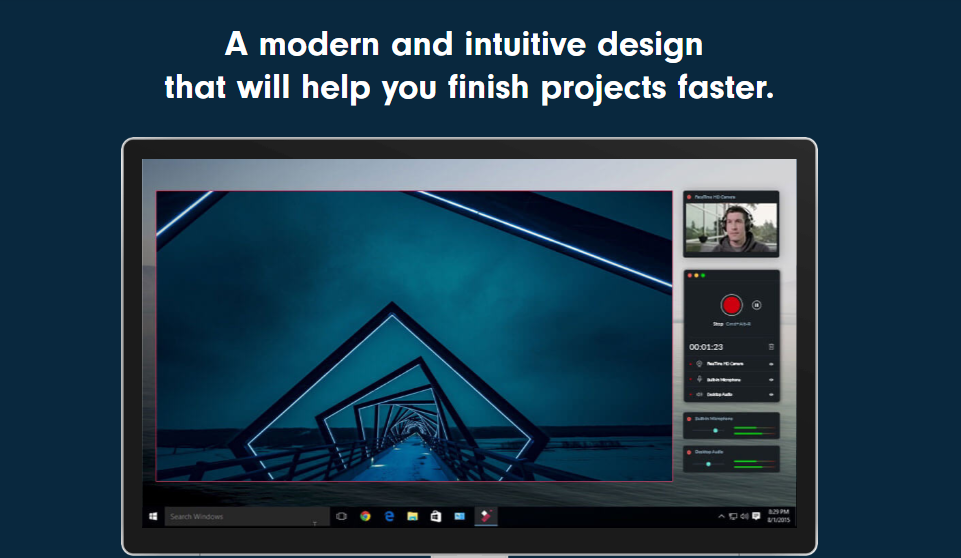Adjust the Desktop Audio volume slider
Viewport: 961px width, 558px height.
[708, 464]
